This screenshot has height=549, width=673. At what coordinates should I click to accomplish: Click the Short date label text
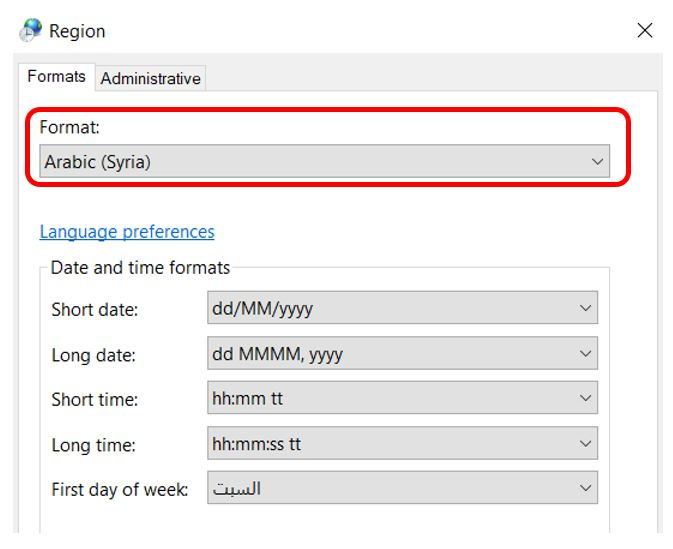click(95, 310)
